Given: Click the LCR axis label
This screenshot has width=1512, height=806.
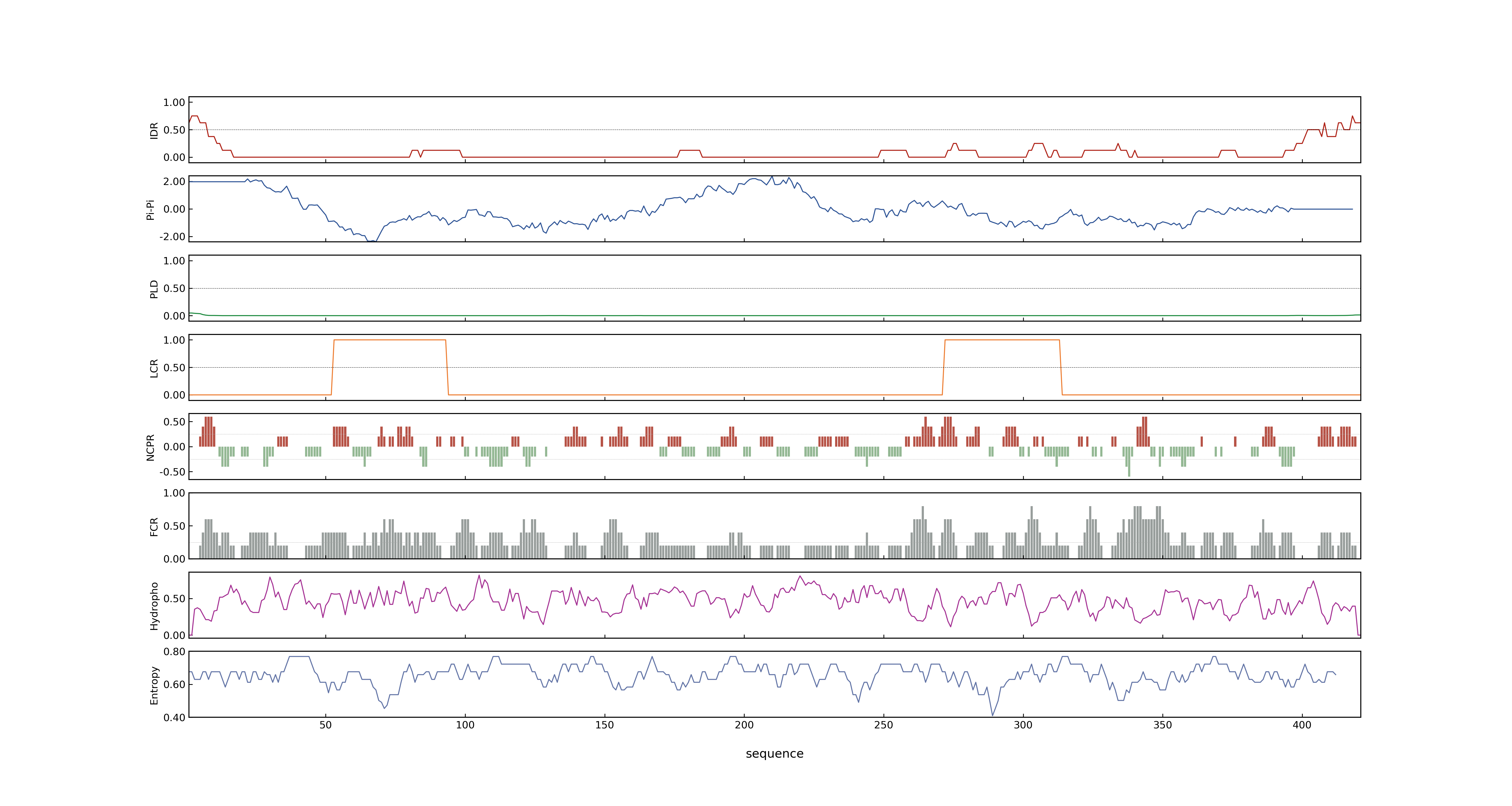Looking at the screenshot, I should point(154,368).
